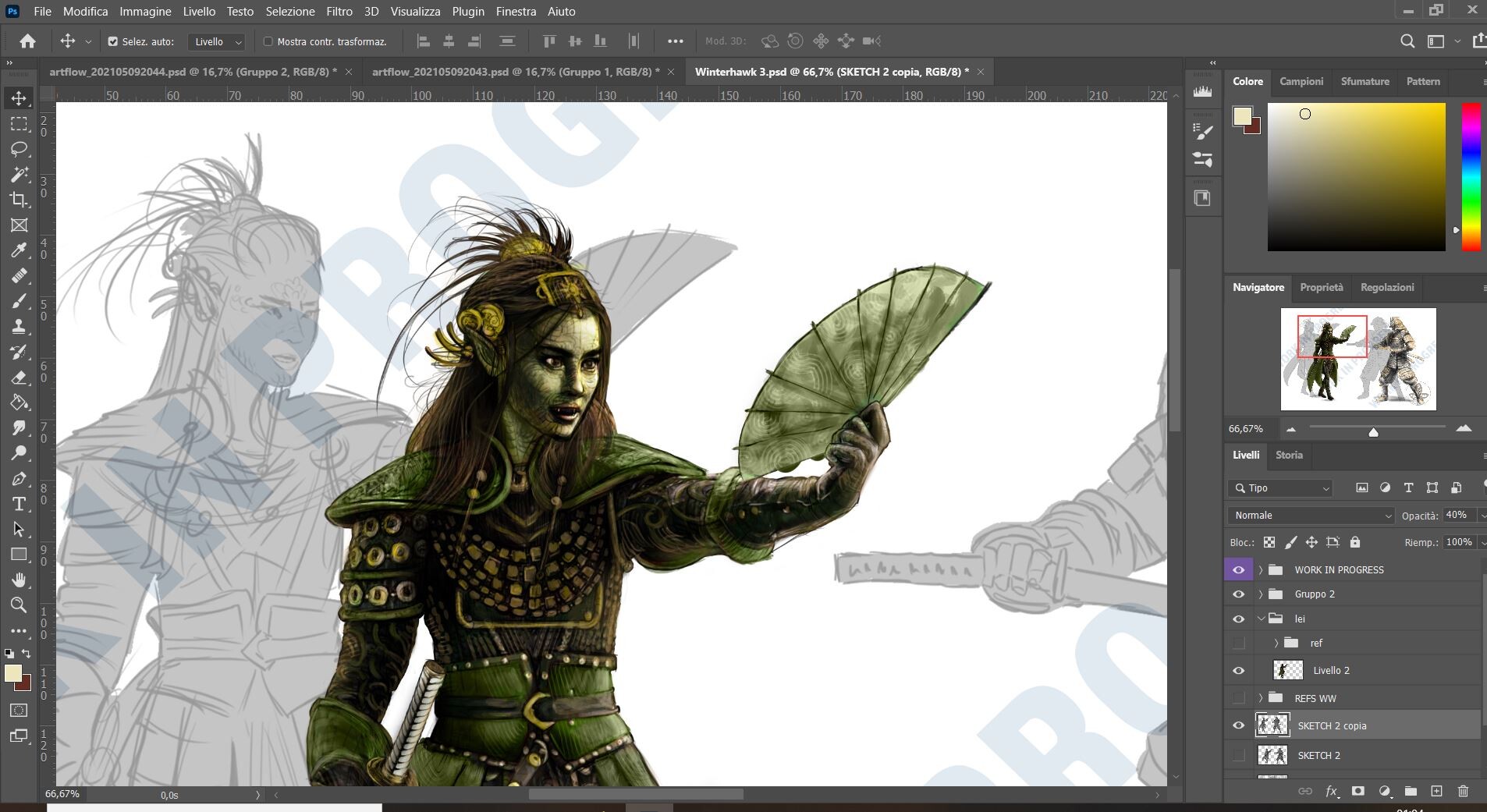Viewport: 1487px width, 812px height.
Task: Enable Mostra contr. trasformaz. checkbox
Action: [268, 41]
